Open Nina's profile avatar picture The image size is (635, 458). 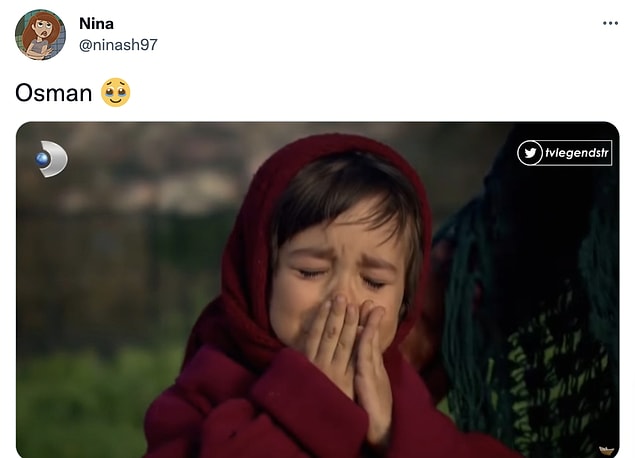coord(40,35)
